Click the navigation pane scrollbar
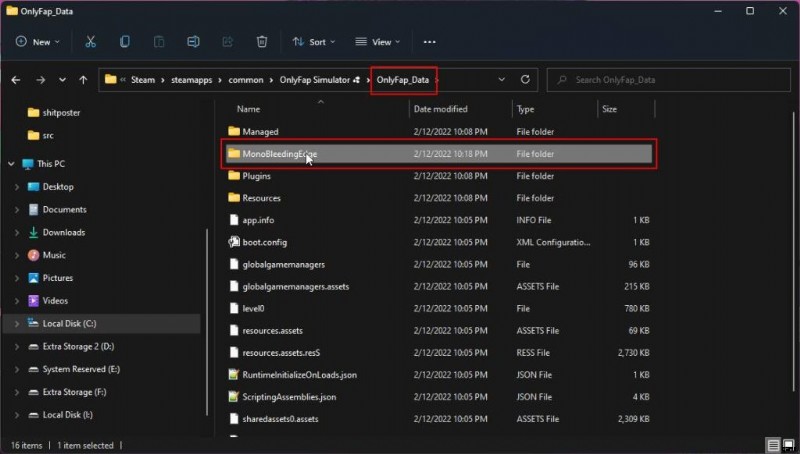 pyautogui.click(x=207, y=321)
